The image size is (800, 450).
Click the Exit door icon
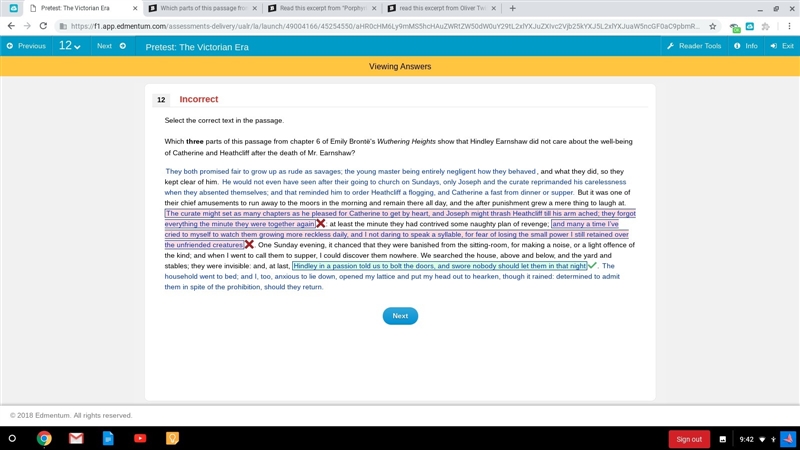coord(773,46)
